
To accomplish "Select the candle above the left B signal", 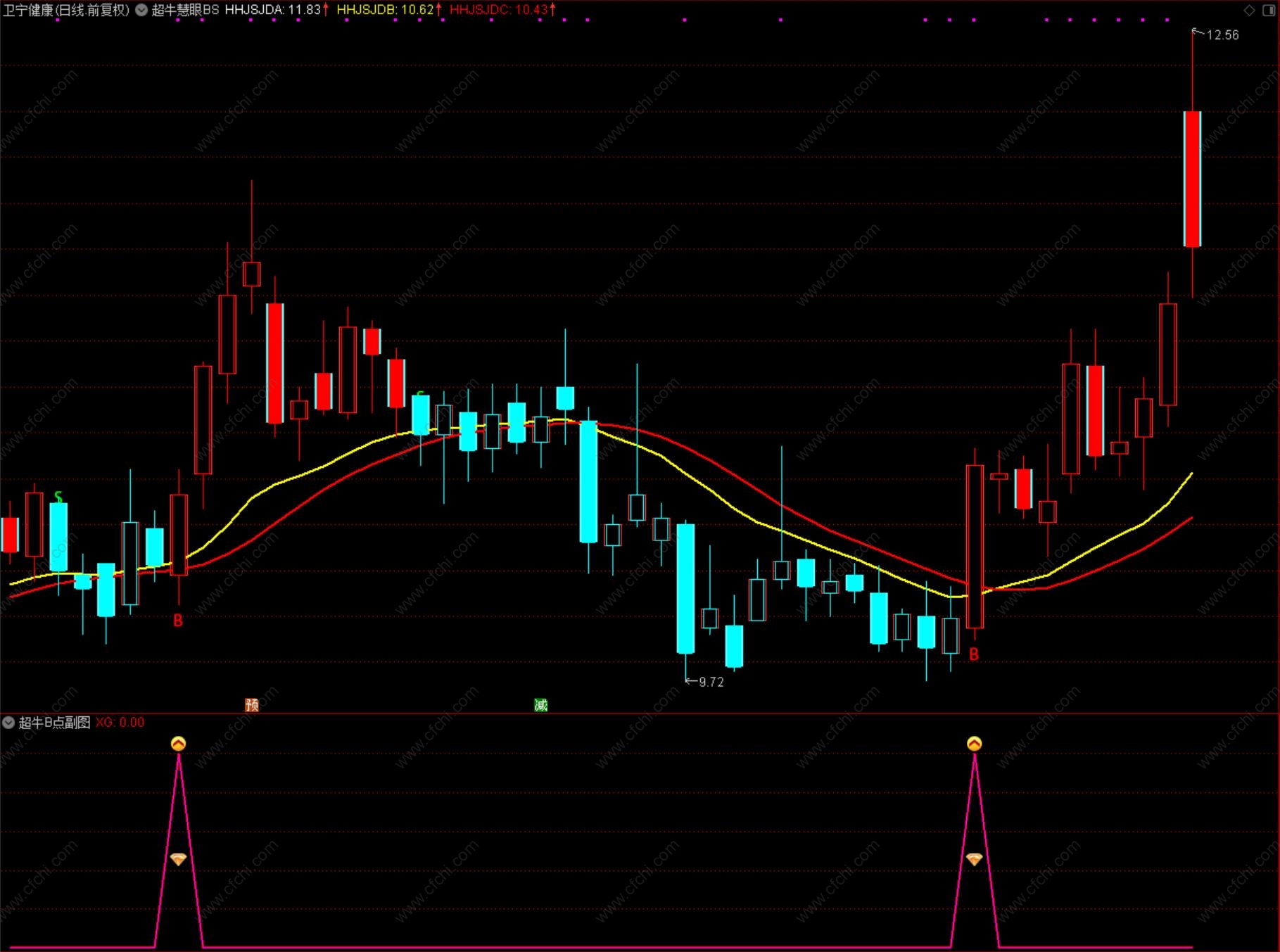I will (x=179, y=535).
